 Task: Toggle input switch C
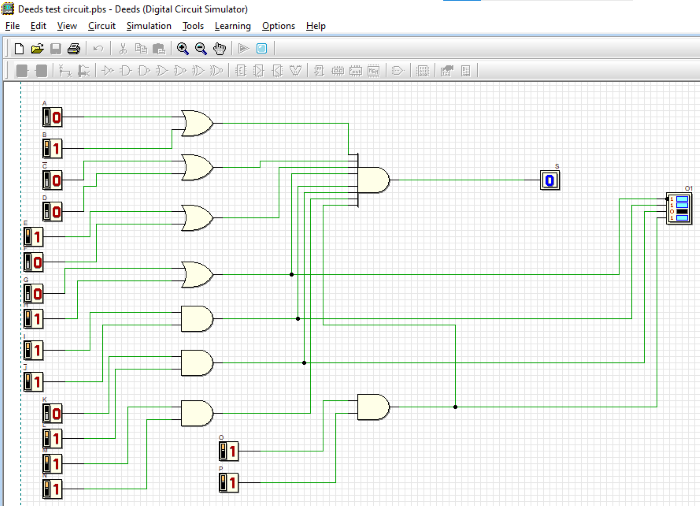pyautogui.click(x=52, y=180)
